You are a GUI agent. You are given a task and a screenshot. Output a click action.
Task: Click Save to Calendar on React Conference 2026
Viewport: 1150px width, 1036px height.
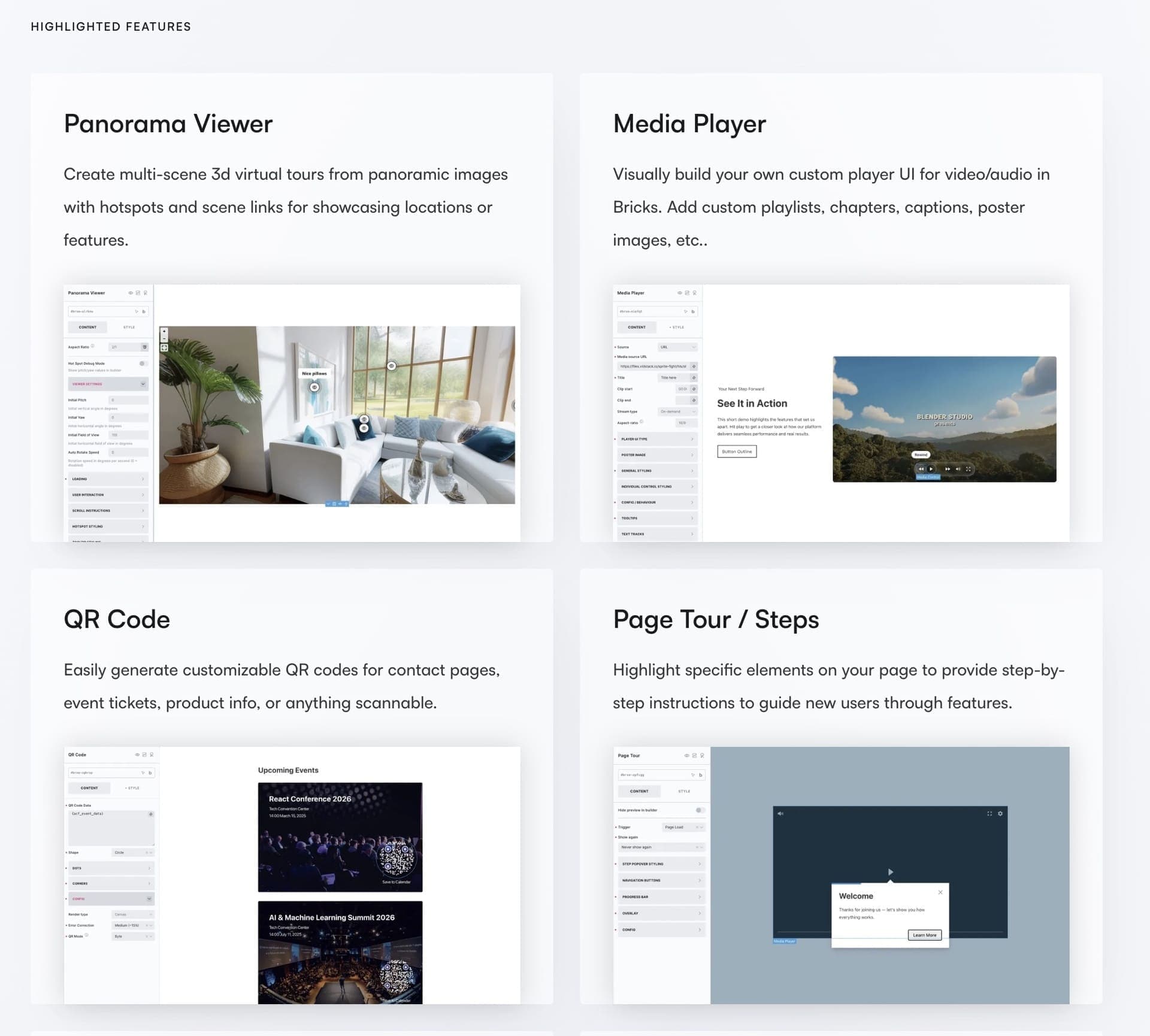point(397,882)
